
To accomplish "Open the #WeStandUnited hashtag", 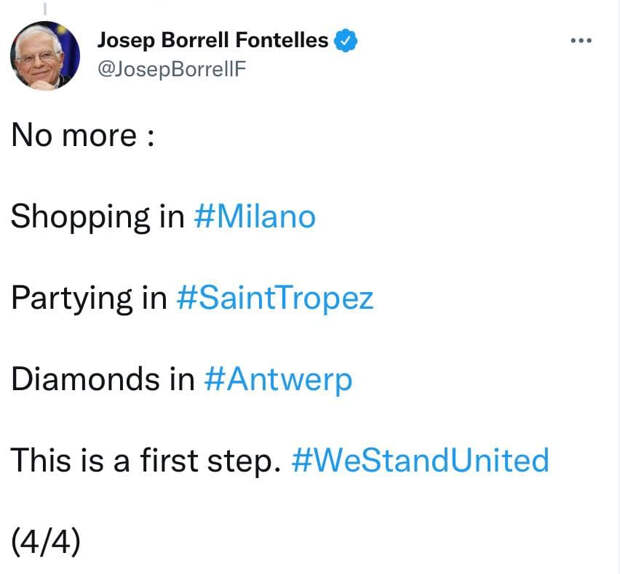I will (x=420, y=461).
